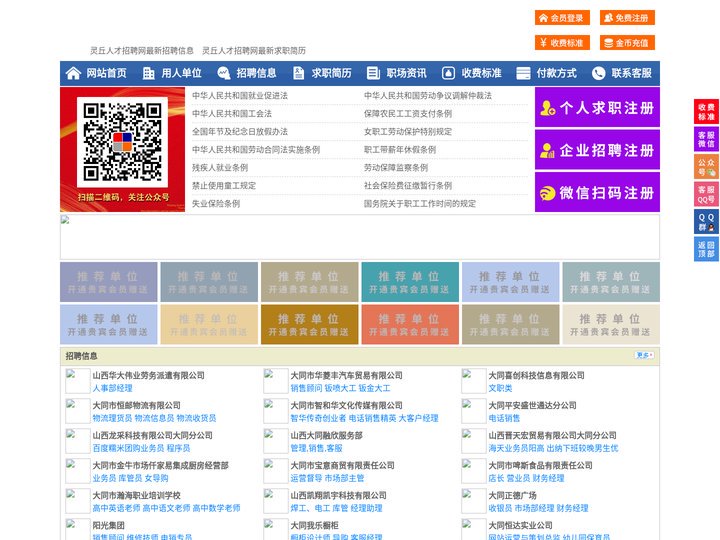Click the news icon for 职场资讯
Viewport: 720px width, 540px height.
point(373,73)
